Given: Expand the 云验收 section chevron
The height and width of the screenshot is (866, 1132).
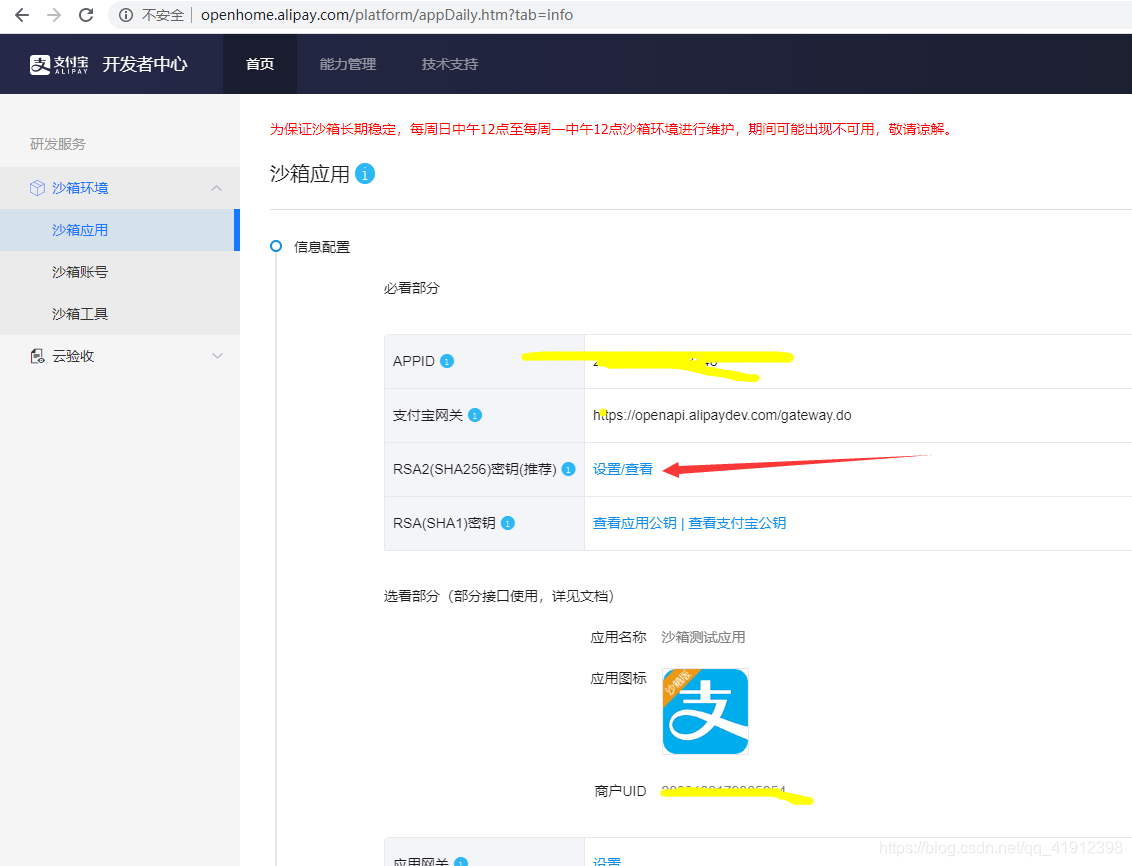Looking at the screenshot, I should pyautogui.click(x=217, y=356).
